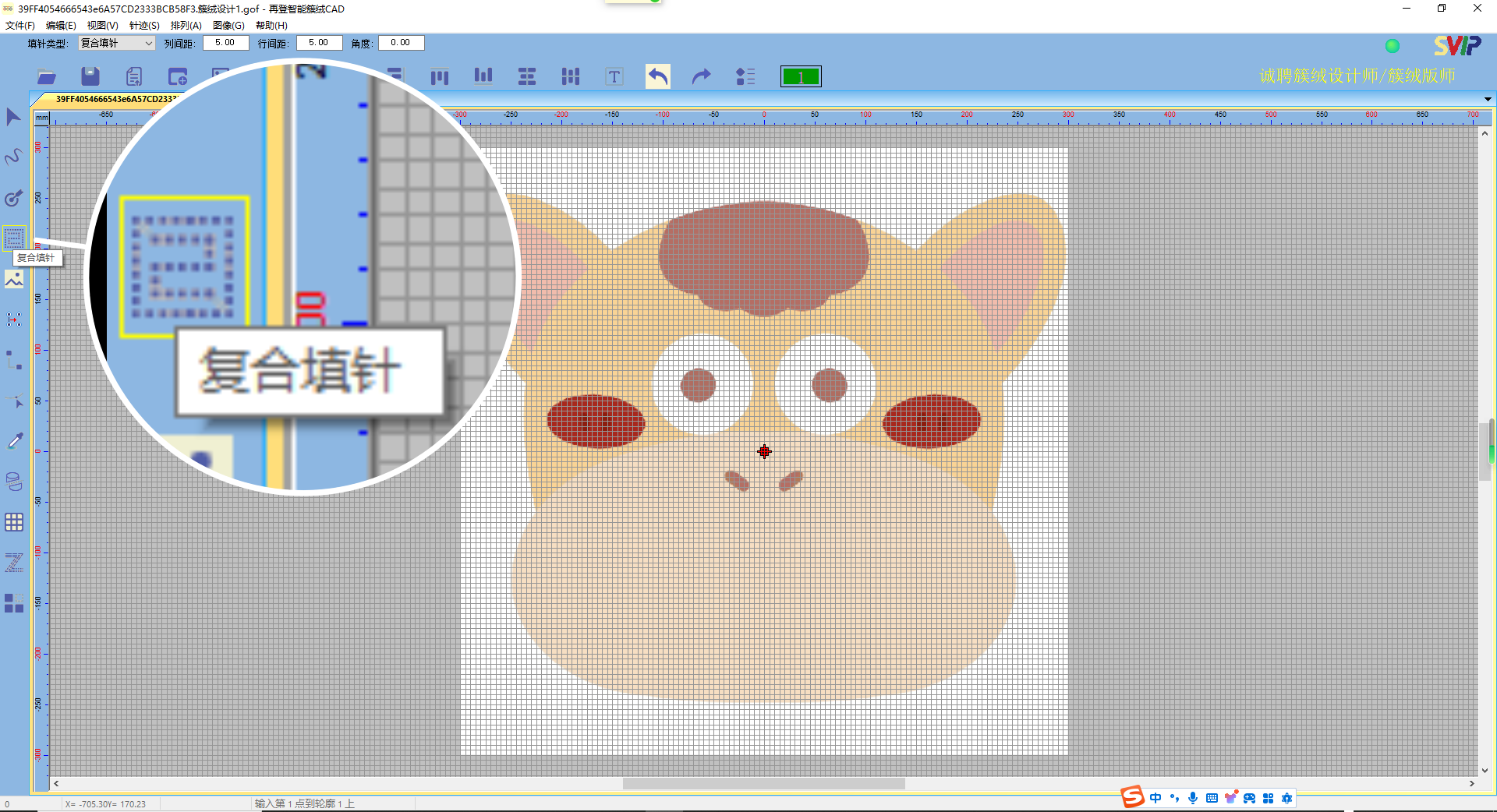Select the four-blocks layout tool
Viewport: 1497px width, 812px height.
[14, 603]
